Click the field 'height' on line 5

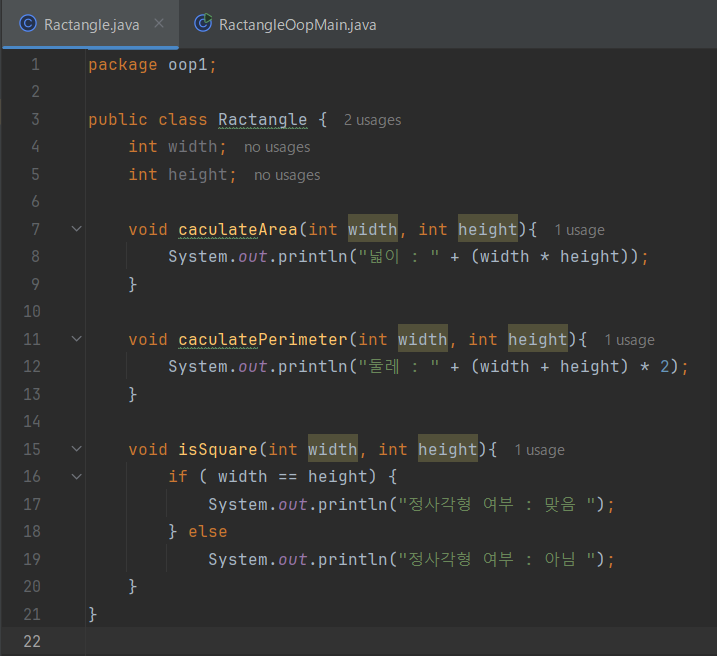(x=198, y=175)
